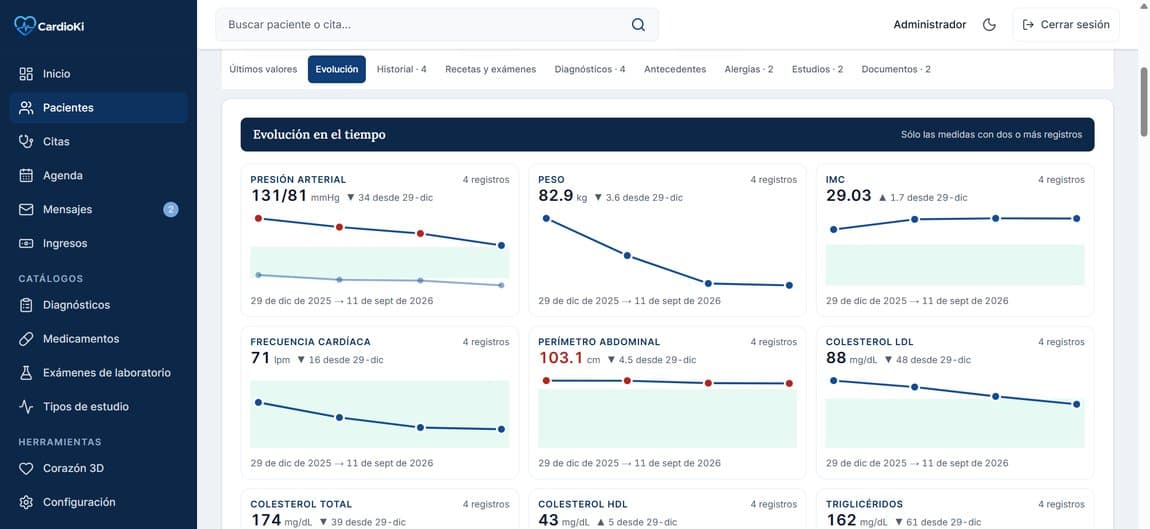
Task: Open the Inicio page
Action: [99, 73]
